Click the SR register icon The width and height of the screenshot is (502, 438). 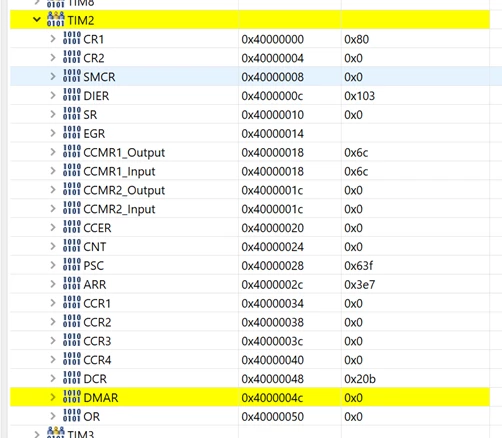point(72,114)
